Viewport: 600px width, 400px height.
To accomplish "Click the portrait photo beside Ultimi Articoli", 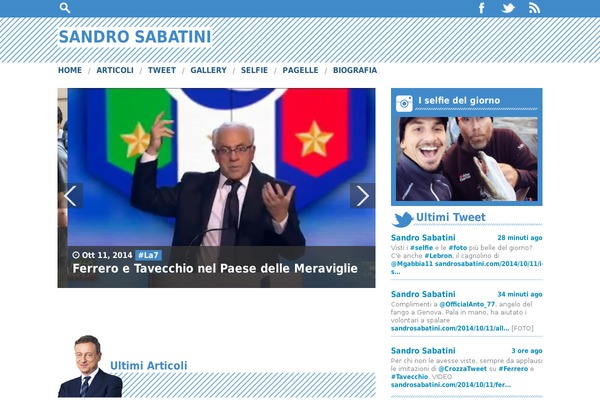I will [x=90, y=366].
